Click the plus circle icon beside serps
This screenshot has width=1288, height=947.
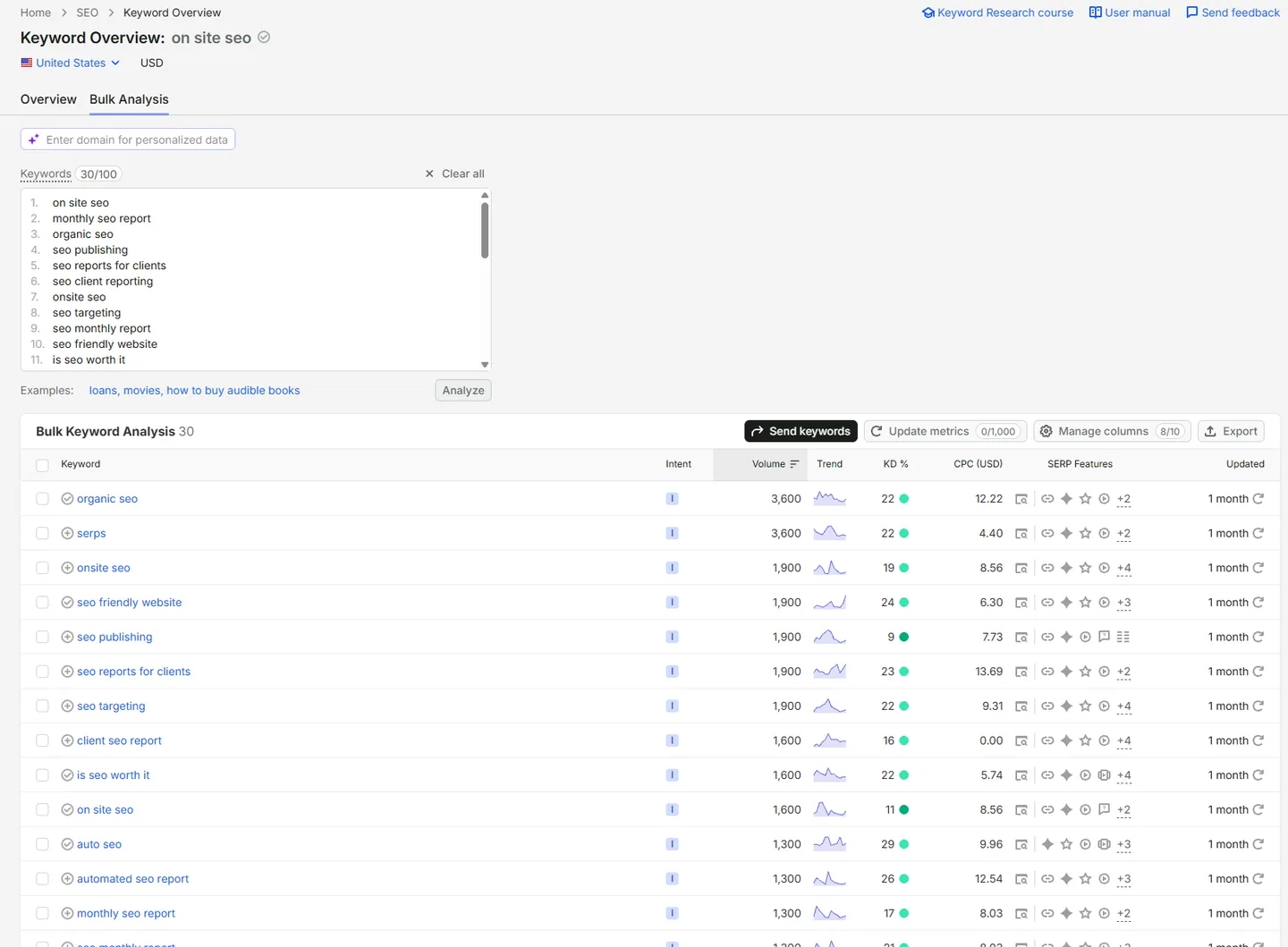(x=67, y=533)
